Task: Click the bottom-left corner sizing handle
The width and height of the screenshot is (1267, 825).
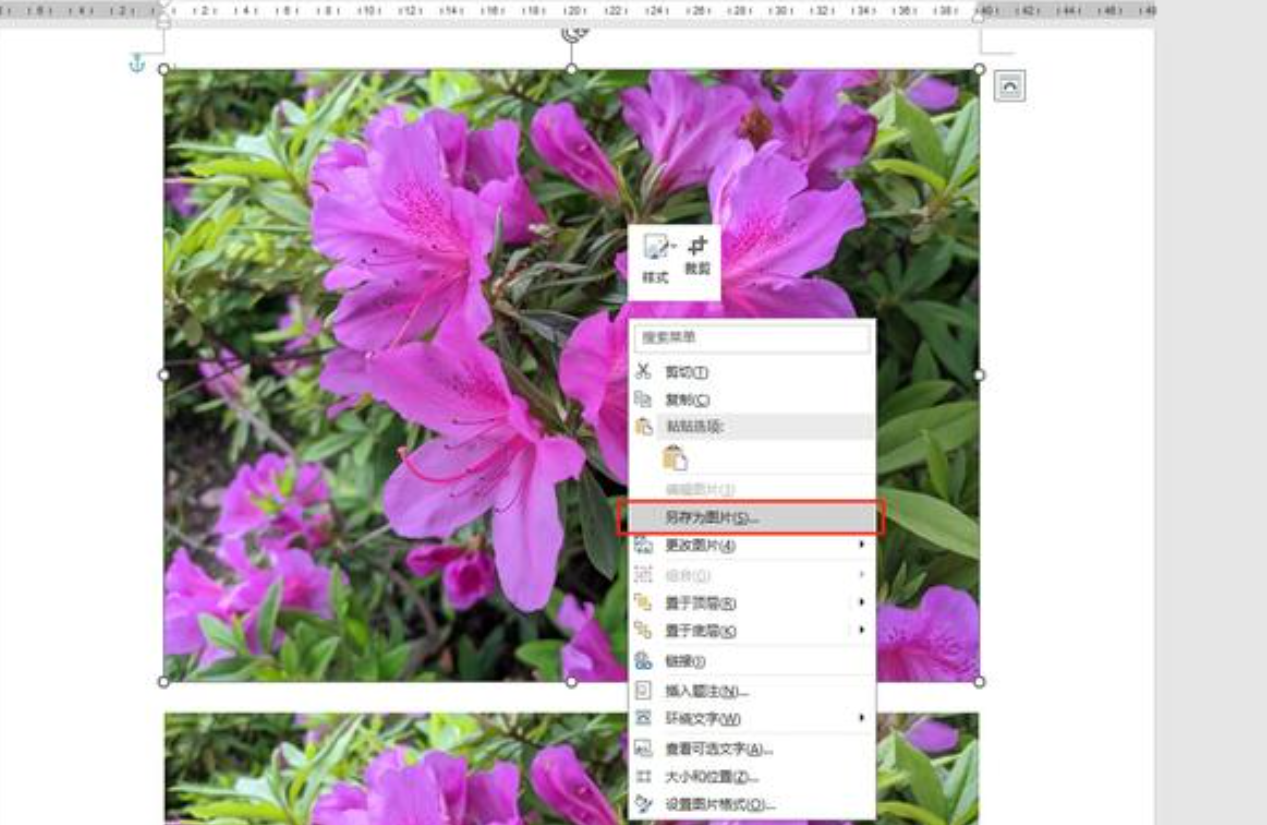Action: (x=164, y=682)
